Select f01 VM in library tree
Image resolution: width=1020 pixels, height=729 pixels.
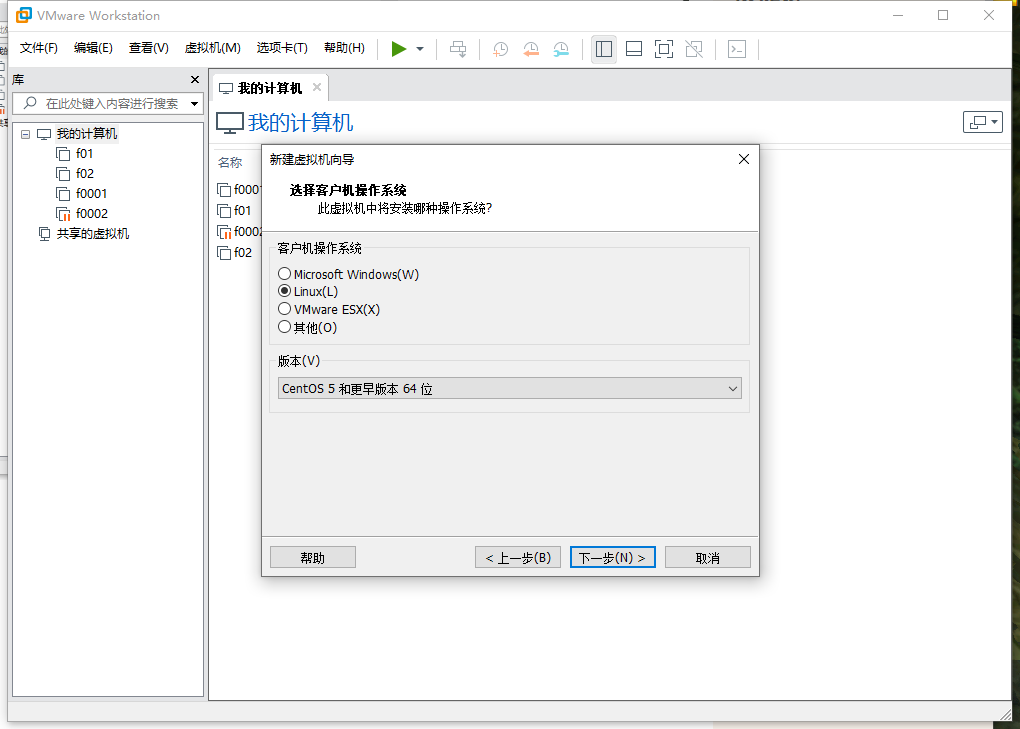(x=84, y=153)
